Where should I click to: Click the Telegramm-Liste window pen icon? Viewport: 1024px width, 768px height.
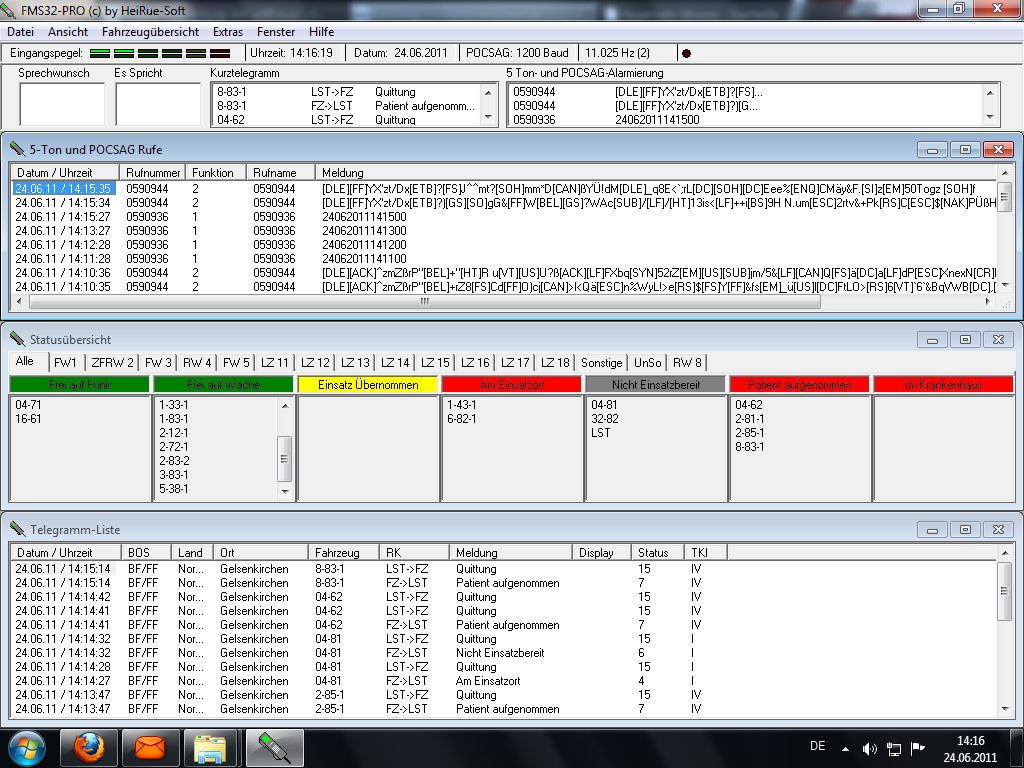(x=17, y=529)
